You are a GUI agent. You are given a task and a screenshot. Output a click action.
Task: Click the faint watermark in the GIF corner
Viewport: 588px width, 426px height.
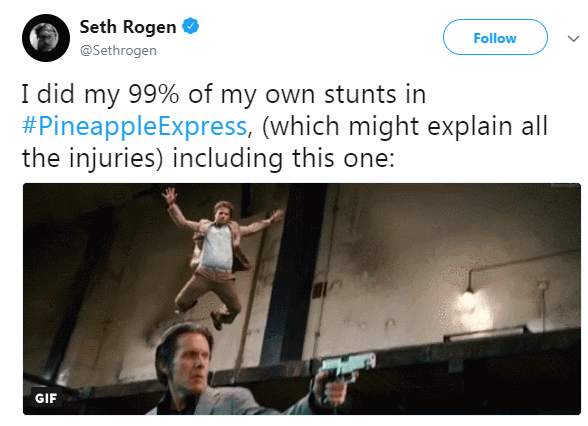564,186
